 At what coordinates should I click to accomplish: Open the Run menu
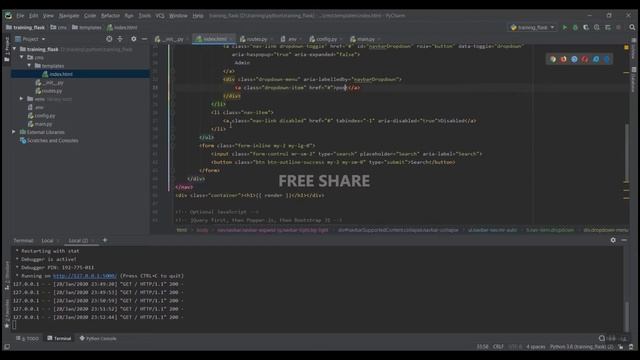(129, 16)
